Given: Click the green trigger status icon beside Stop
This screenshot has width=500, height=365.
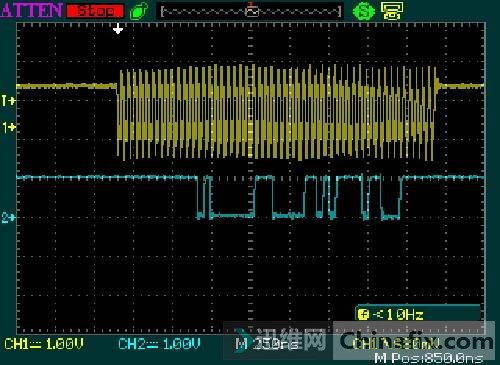Looking at the screenshot, I should click(x=139, y=11).
